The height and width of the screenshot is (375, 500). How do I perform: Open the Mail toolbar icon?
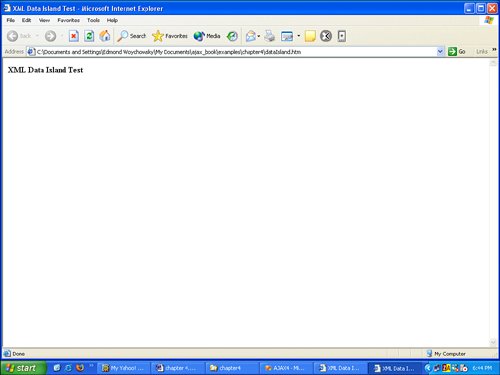pyautogui.click(x=251, y=36)
